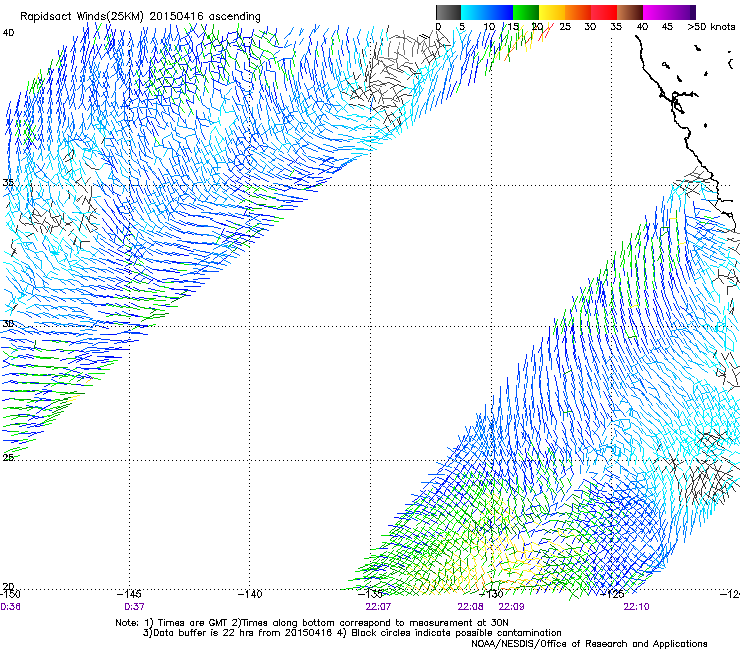This screenshot has height=650, width=740.
Task: Click the 'NOAA/NESDIS/Office of Research and Applications' credit
Action: [589, 644]
